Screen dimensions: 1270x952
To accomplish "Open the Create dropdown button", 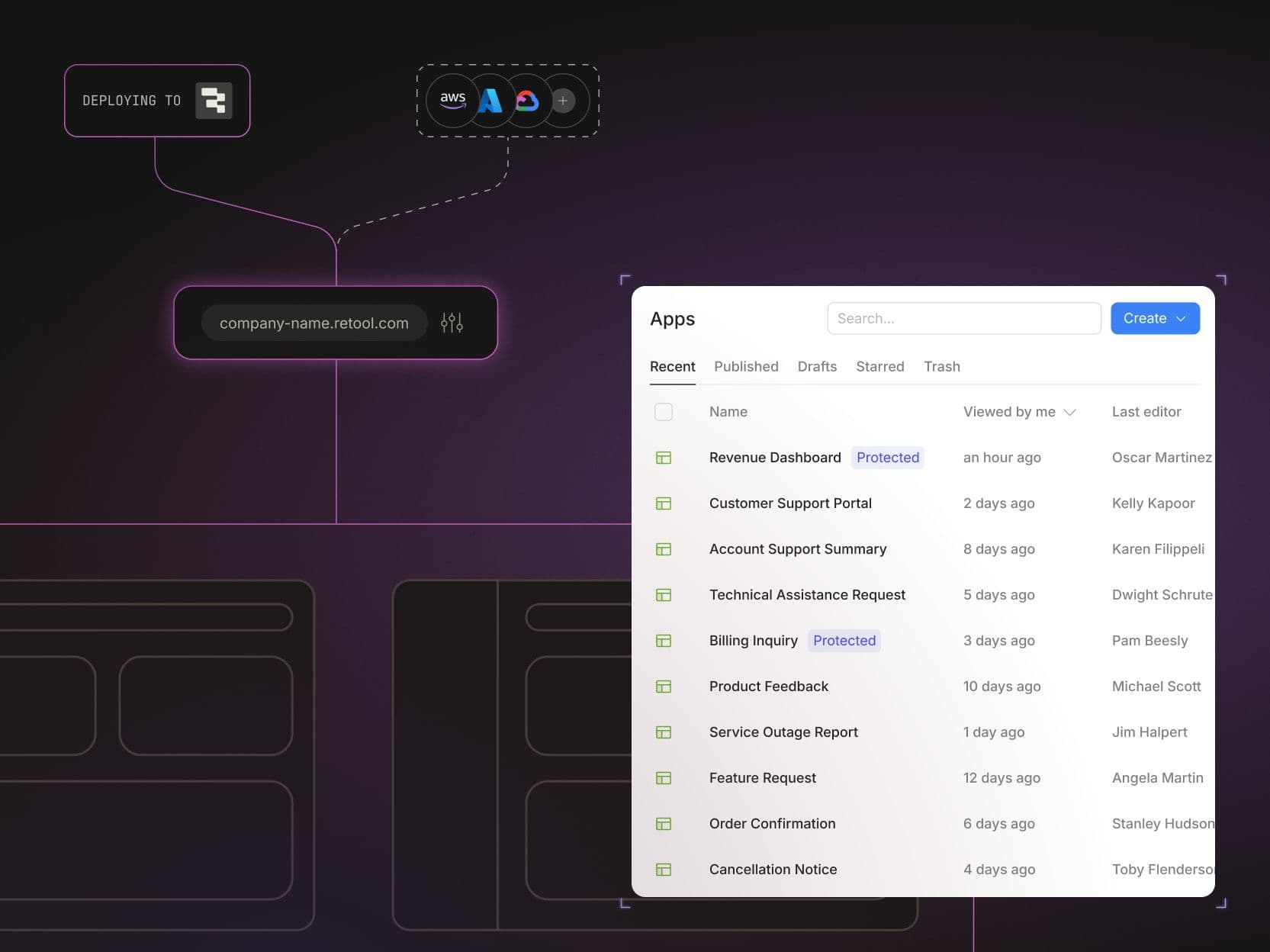I will click(x=1155, y=318).
